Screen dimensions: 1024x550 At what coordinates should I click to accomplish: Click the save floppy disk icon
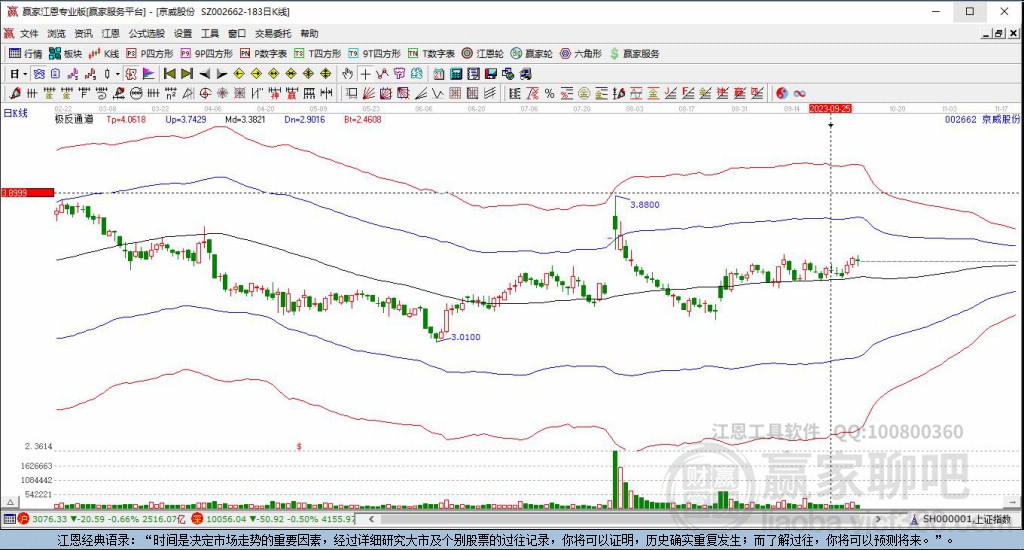pyautogui.click(x=490, y=74)
